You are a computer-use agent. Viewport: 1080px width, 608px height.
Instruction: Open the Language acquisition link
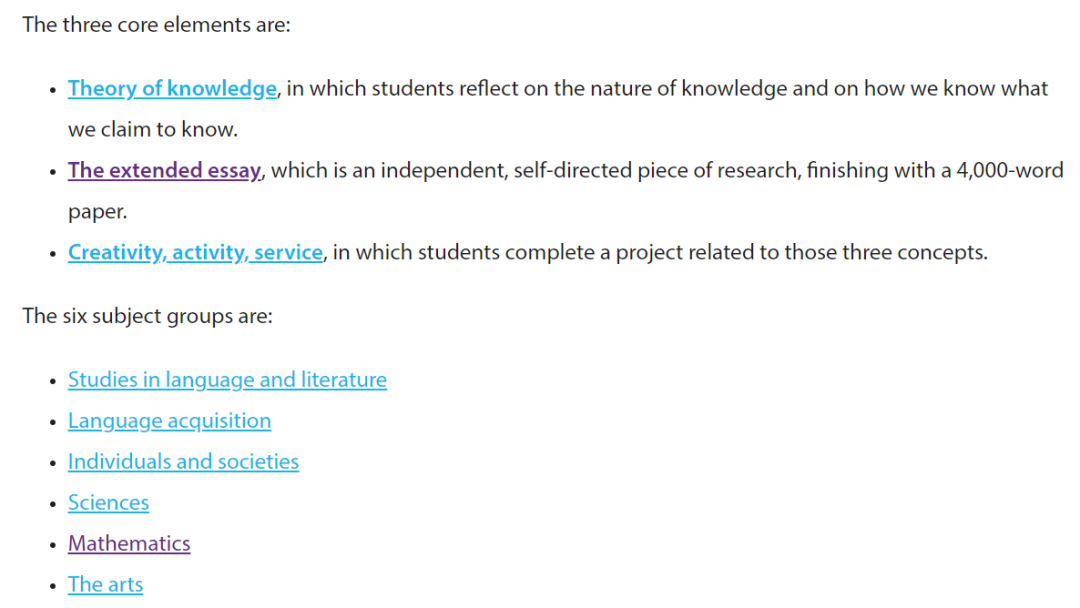point(169,421)
